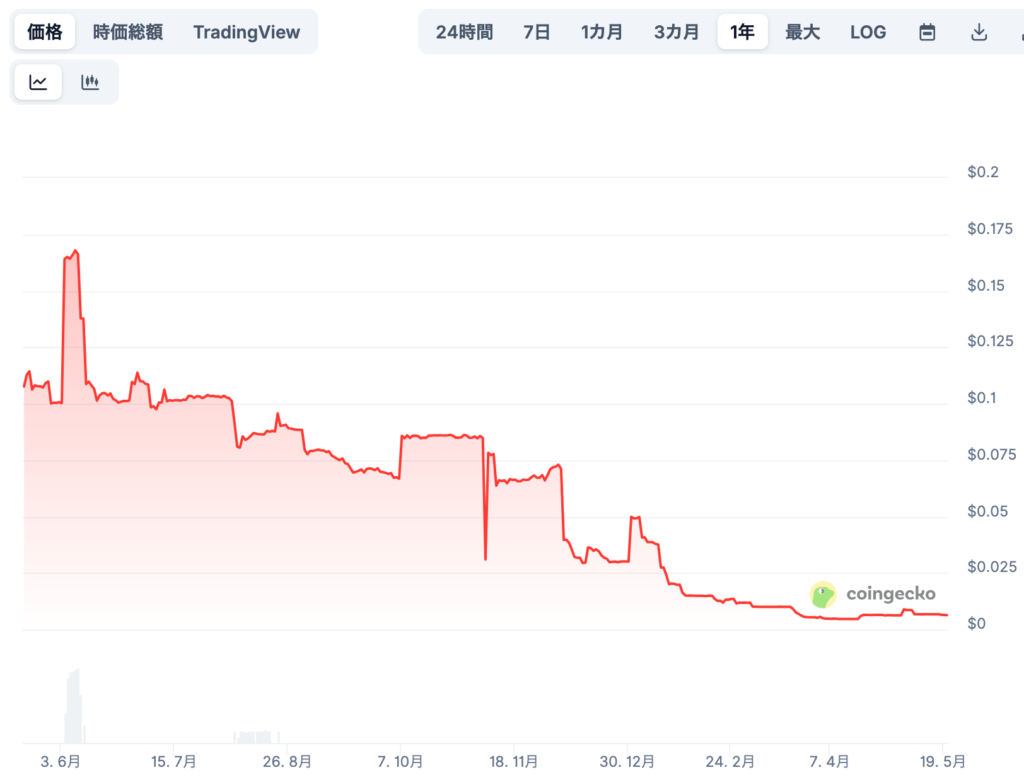Screen dimensions: 1024x782
Task: Set range to 3カ月
Action: (677, 32)
